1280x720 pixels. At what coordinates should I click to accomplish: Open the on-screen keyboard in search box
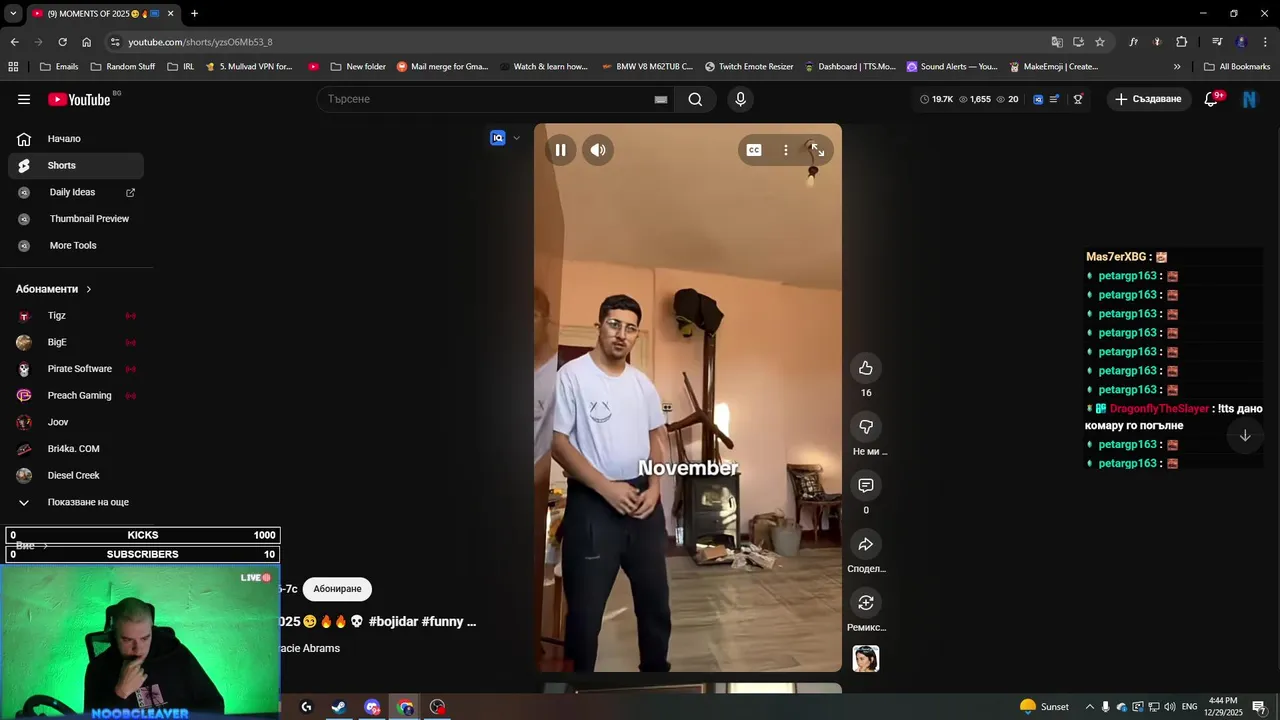pos(660,99)
